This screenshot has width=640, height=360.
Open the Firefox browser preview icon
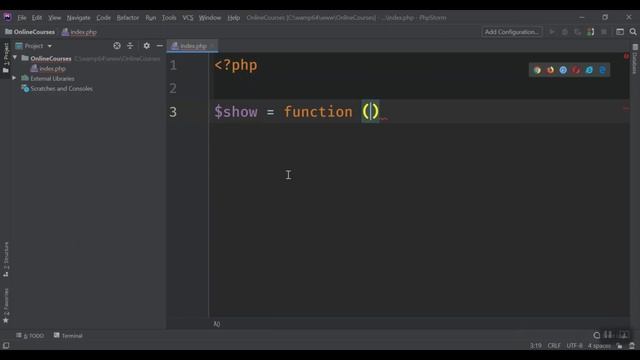pos(550,70)
